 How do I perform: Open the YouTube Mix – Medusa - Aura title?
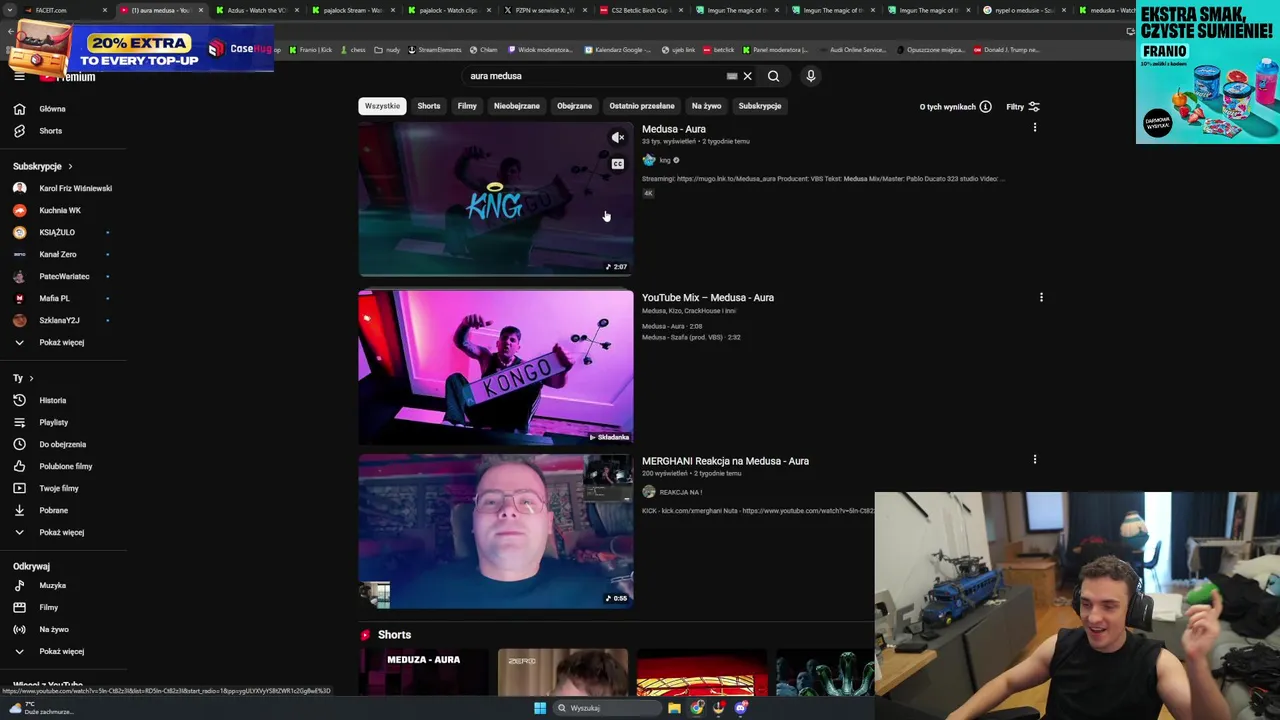point(708,297)
